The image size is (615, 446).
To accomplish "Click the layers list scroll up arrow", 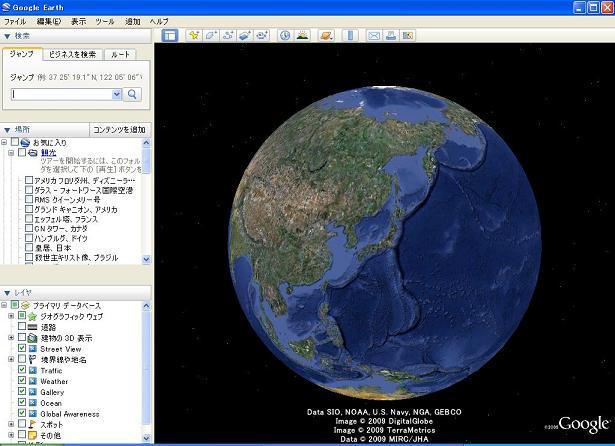I will tap(146, 306).
